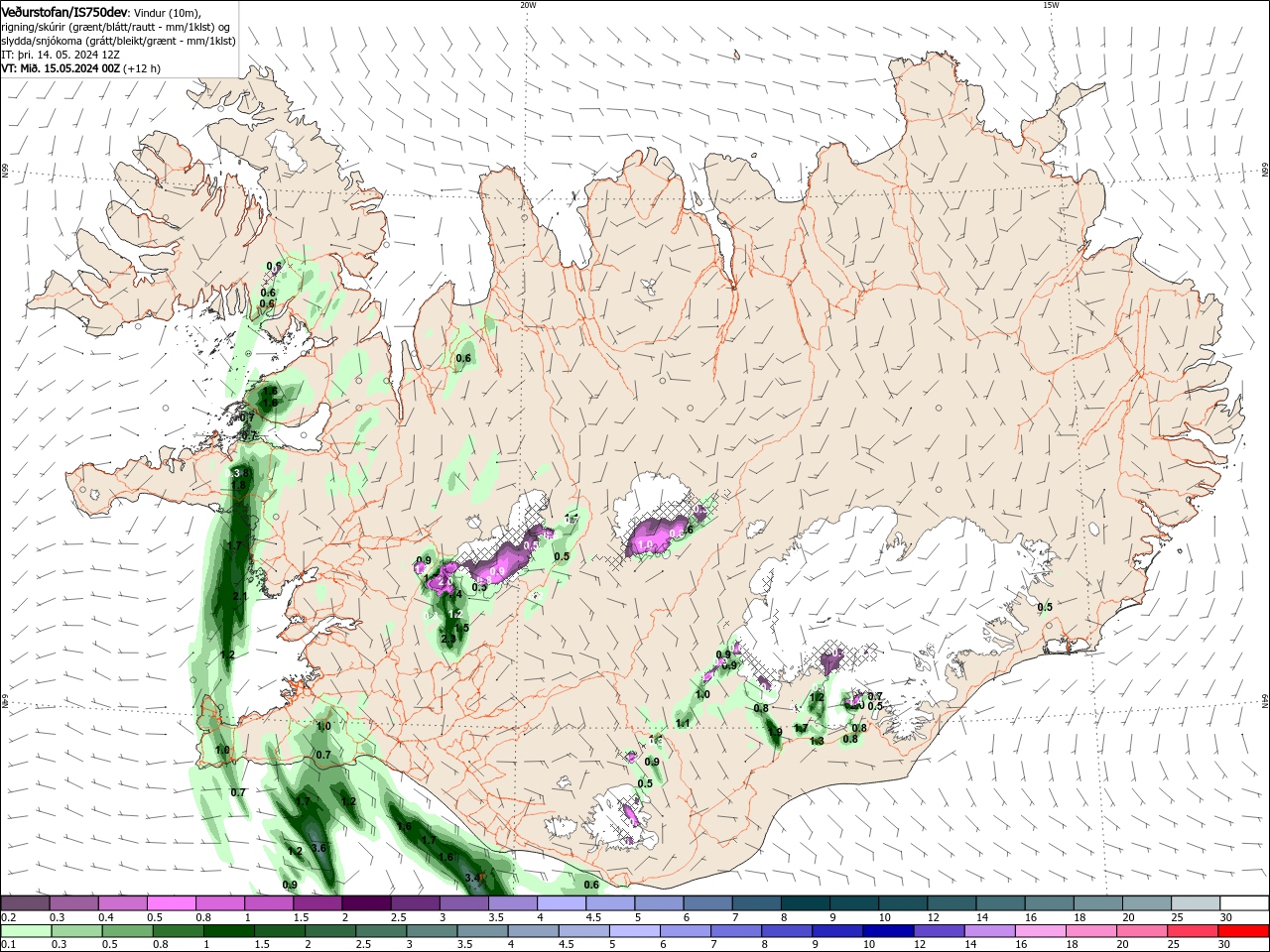The image size is (1270, 952).
Task: Click the 'slydda/snjókoma' legend description line
Action: click(118, 41)
